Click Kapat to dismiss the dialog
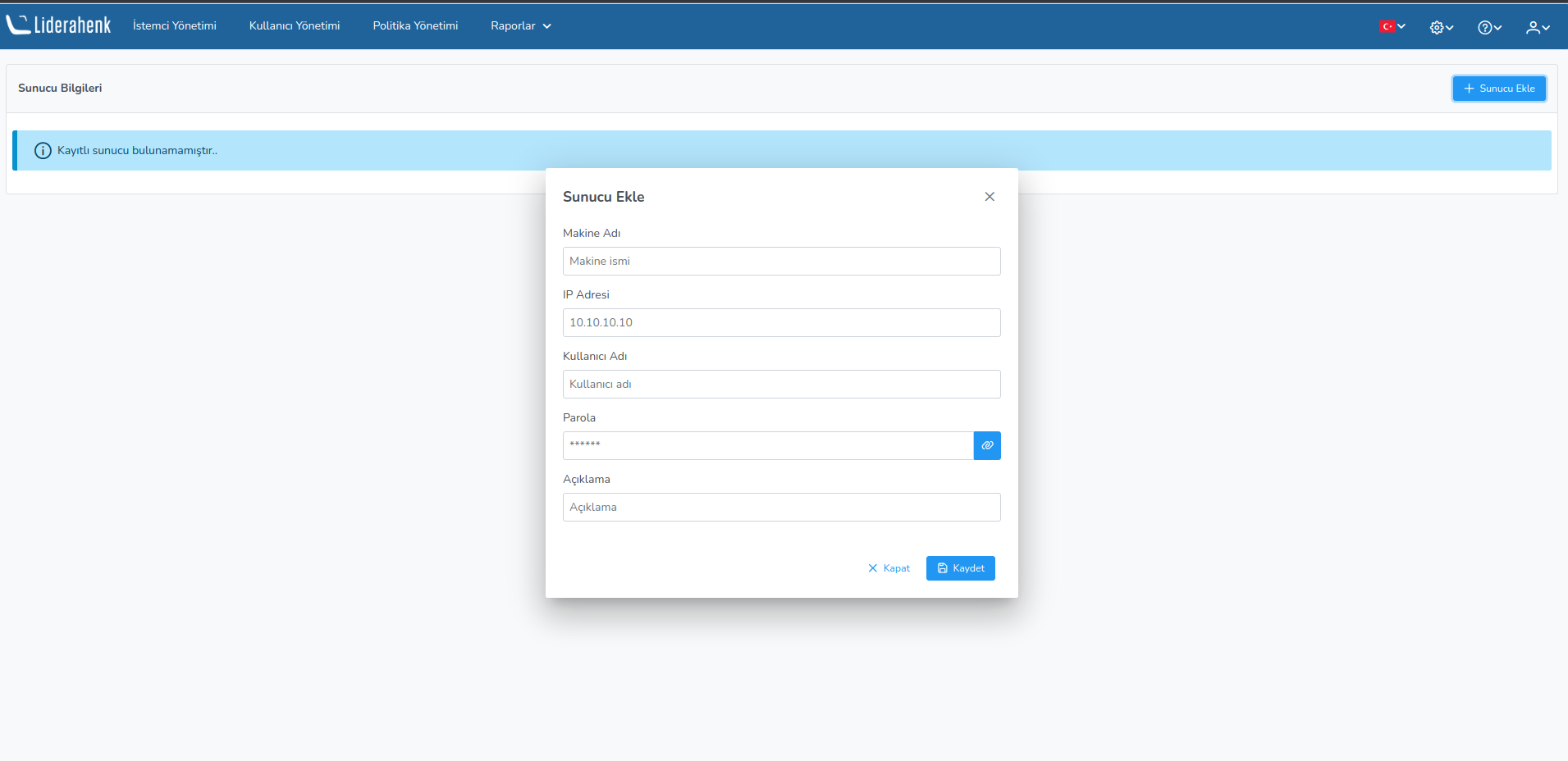This screenshot has height=761, width=1568. click(x=889, y=568)
